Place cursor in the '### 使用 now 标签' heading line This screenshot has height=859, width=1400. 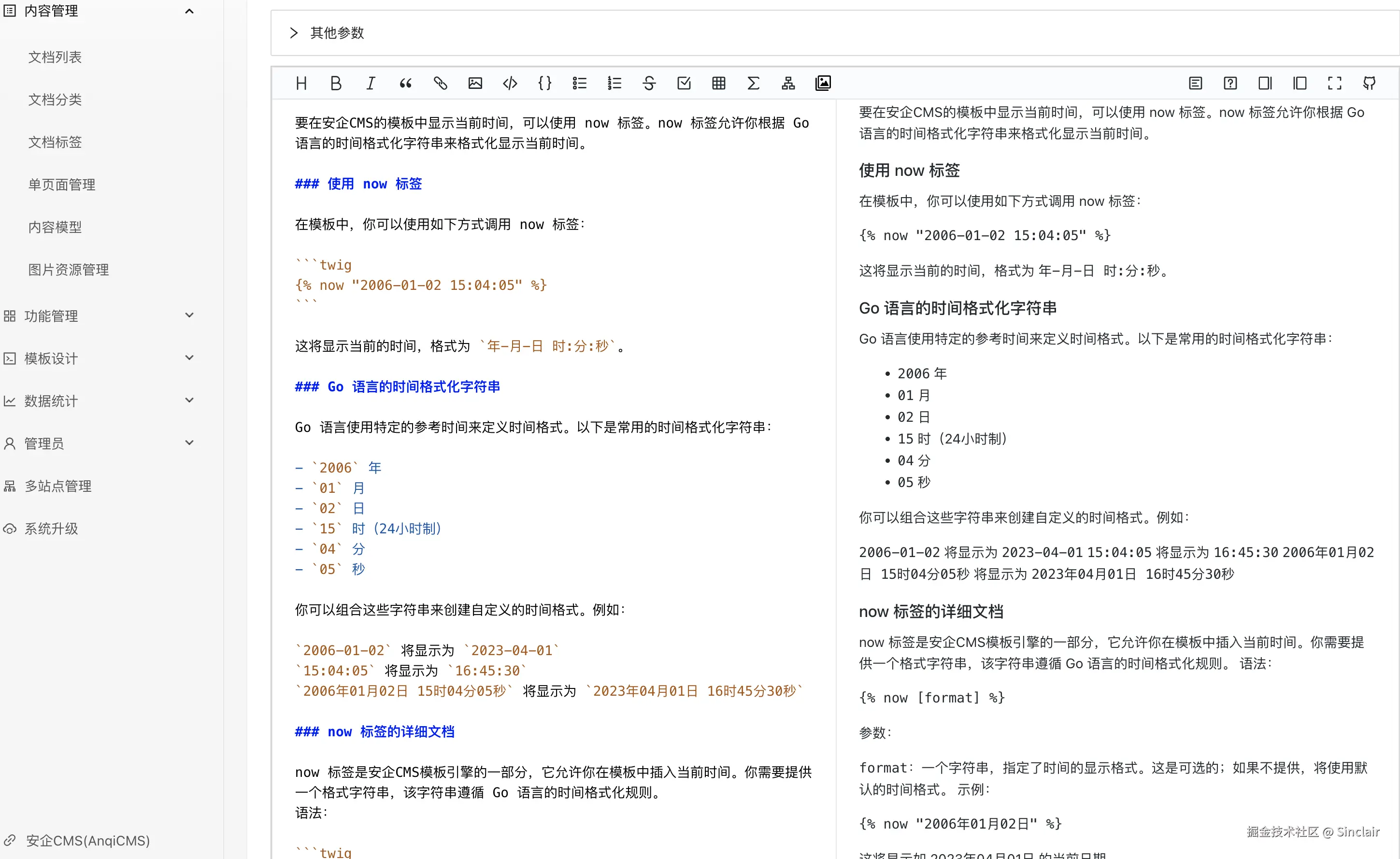(x=358, y=184)
